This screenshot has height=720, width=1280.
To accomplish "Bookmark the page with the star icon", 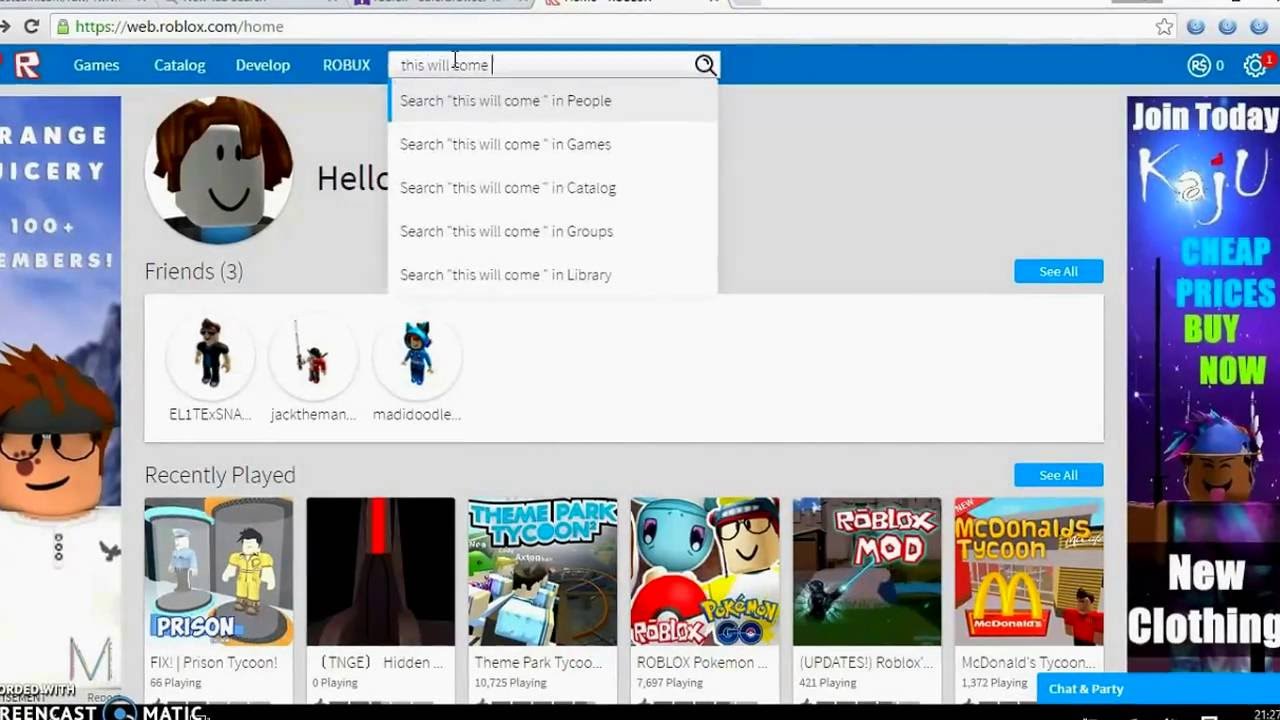I will [1164, 27].
